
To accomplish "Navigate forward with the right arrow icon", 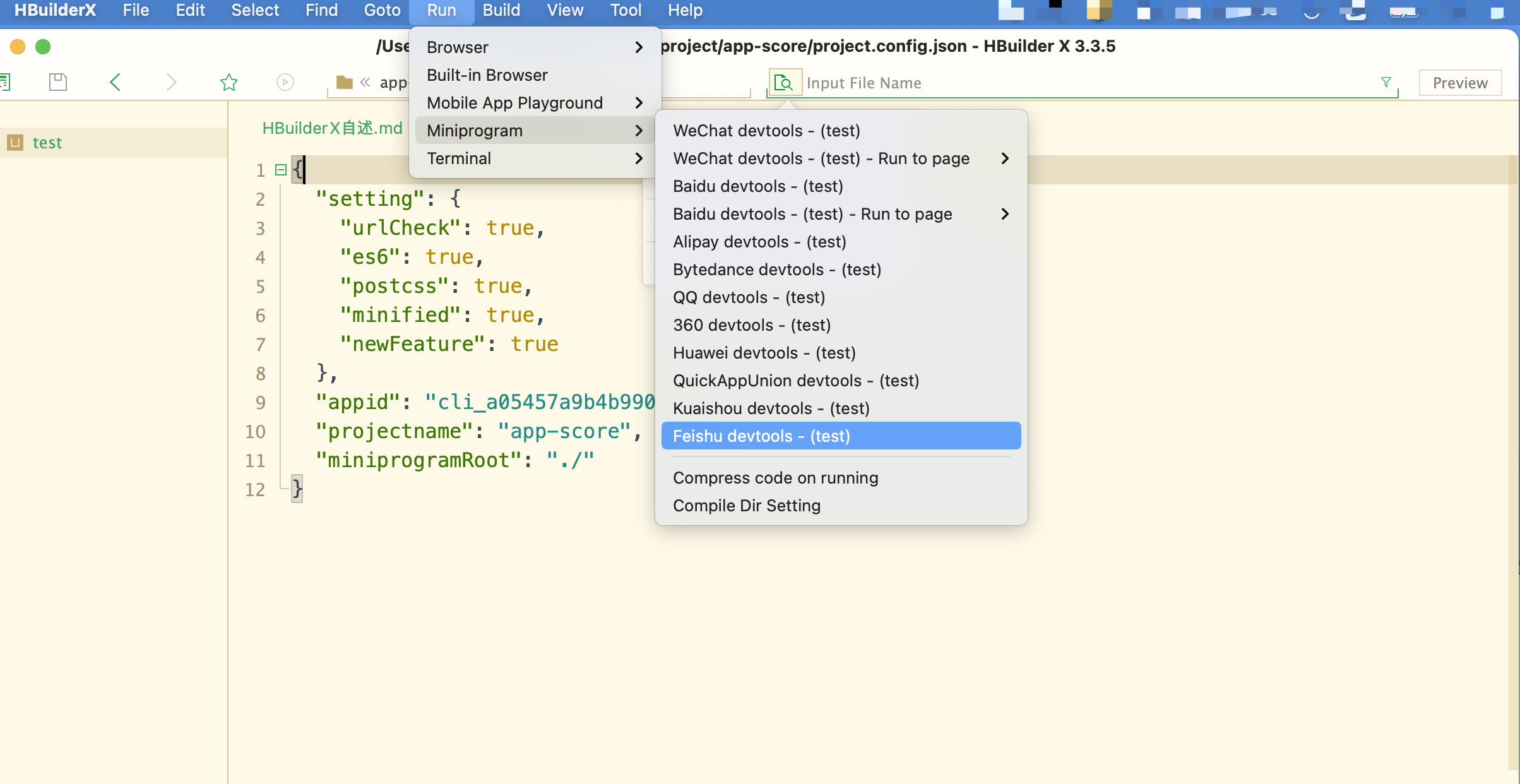I will pos(171,81).
